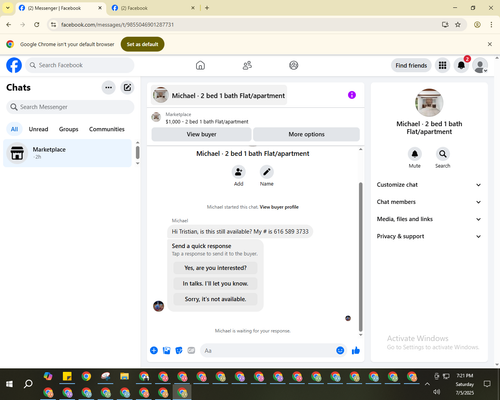The image size is (500, 400).
Task: Click the Search Messenger field
Action: point(70,107)
